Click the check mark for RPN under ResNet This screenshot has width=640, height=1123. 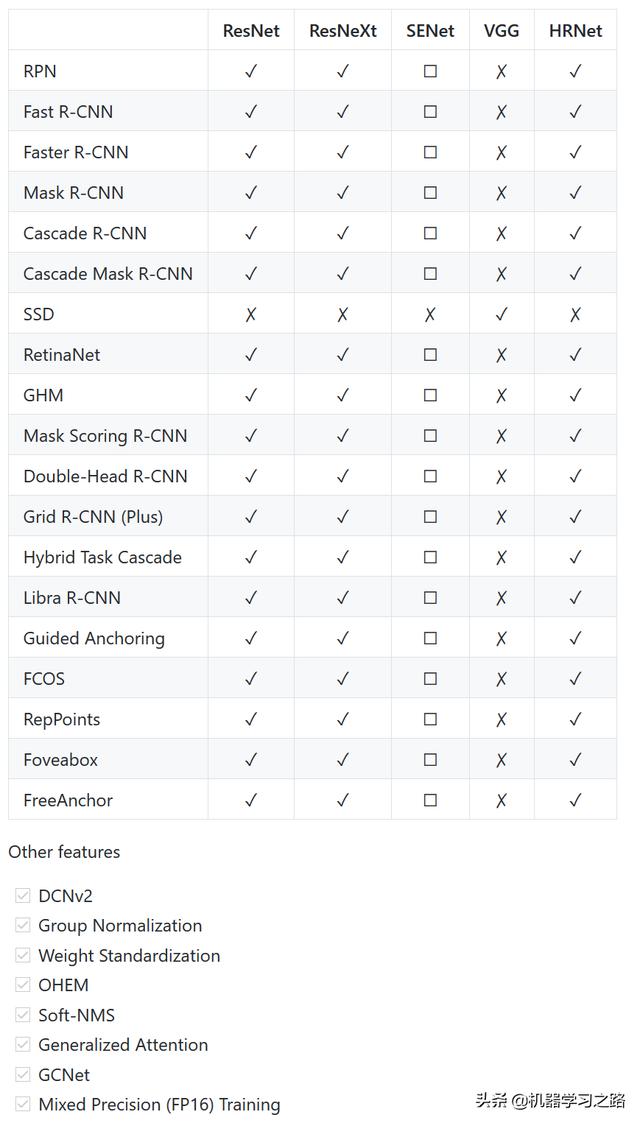(x=251, y=71)
